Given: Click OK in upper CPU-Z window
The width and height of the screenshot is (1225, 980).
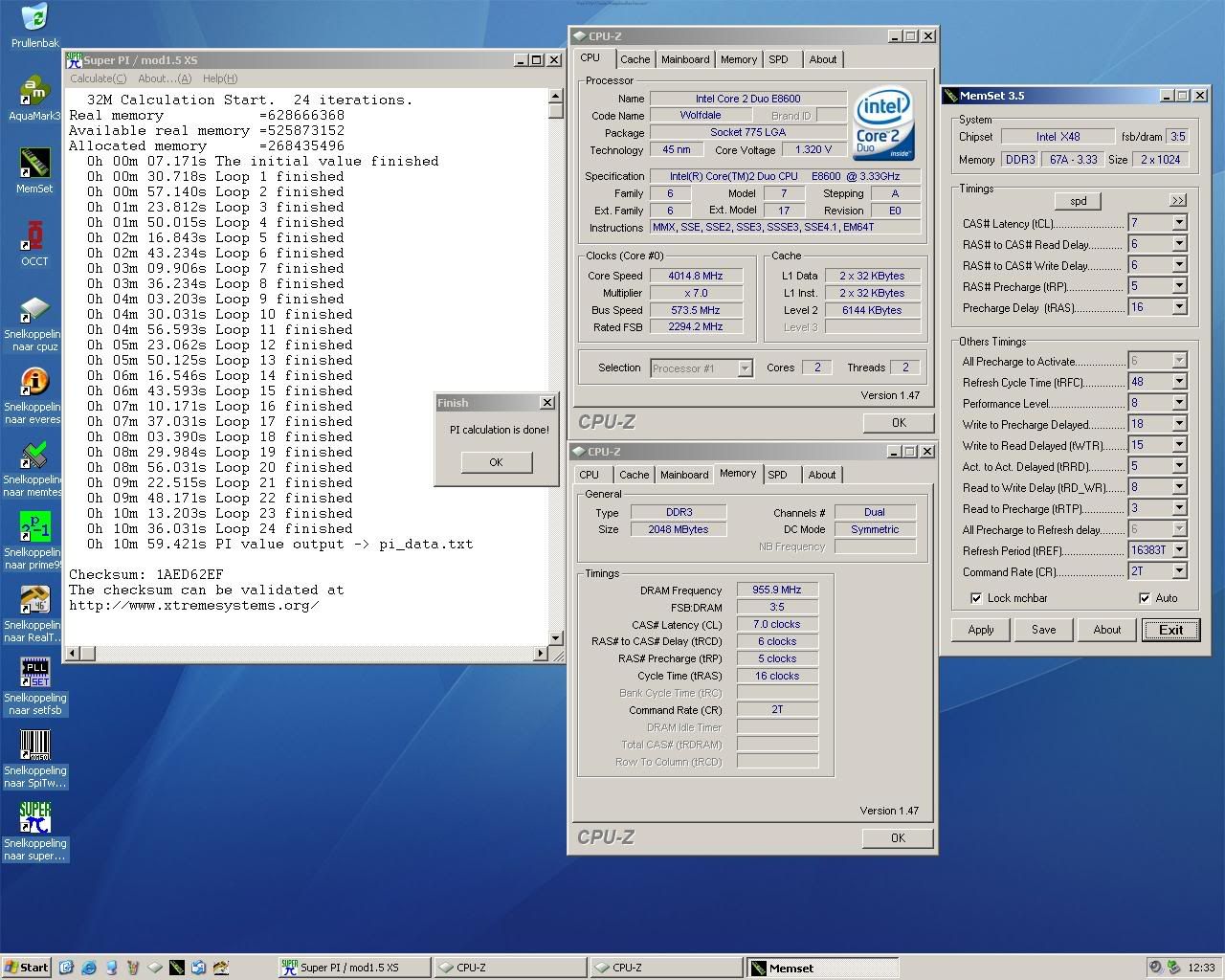Looking at the screenshot, I should coord(898,422).
